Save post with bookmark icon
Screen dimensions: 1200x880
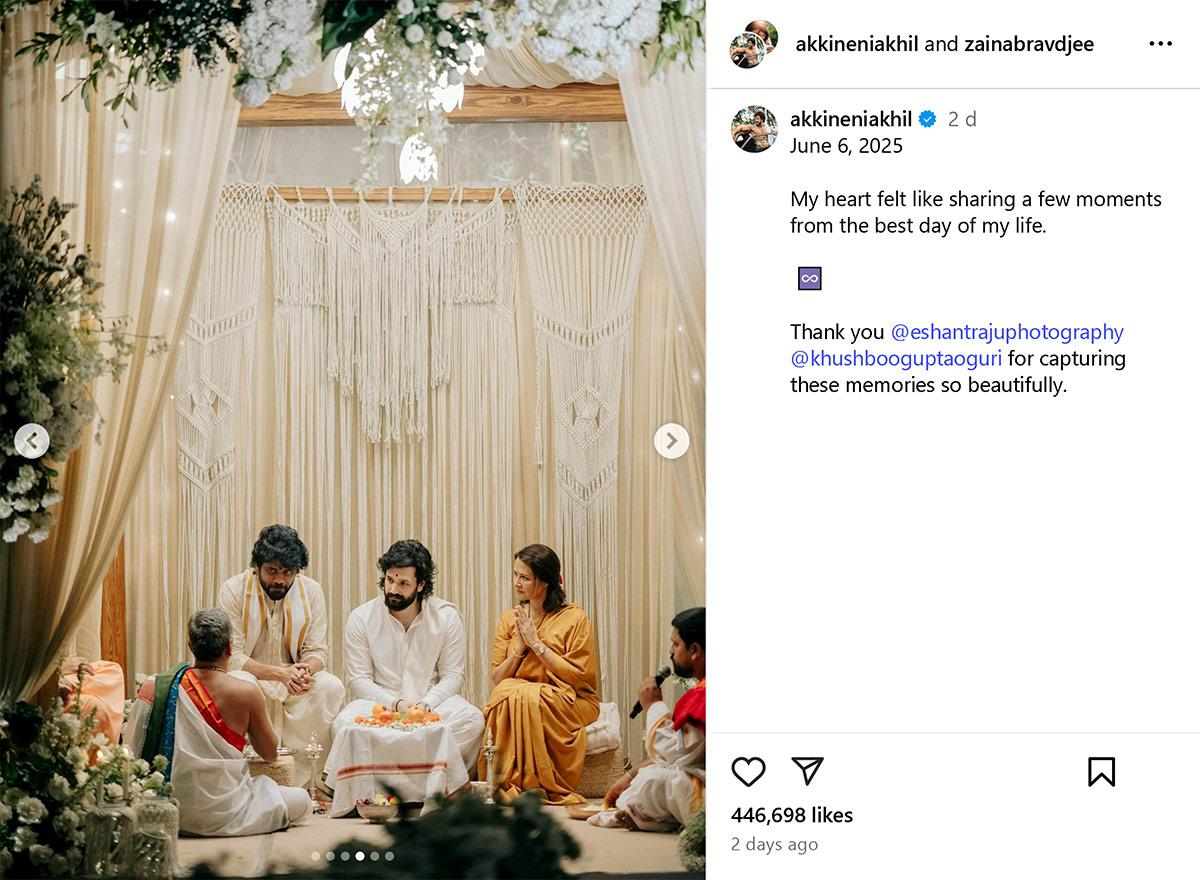1101,771
